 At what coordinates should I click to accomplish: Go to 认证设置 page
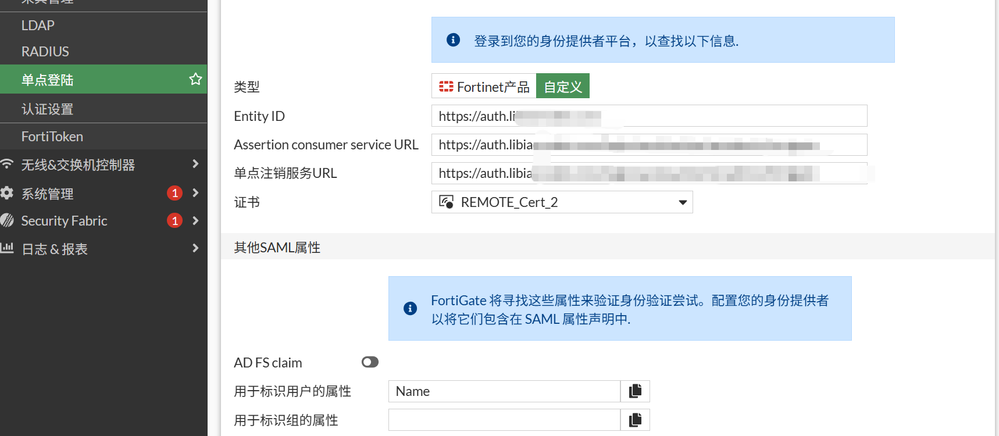point(47,108)
